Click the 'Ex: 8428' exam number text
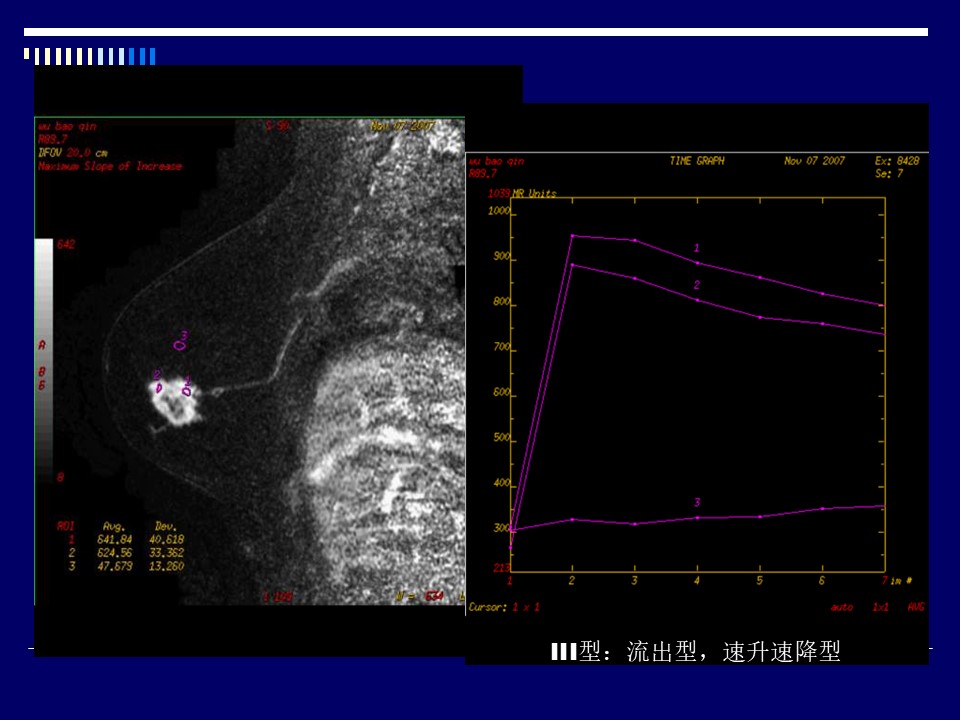This screenshot has height=720, width=960. 898,160
